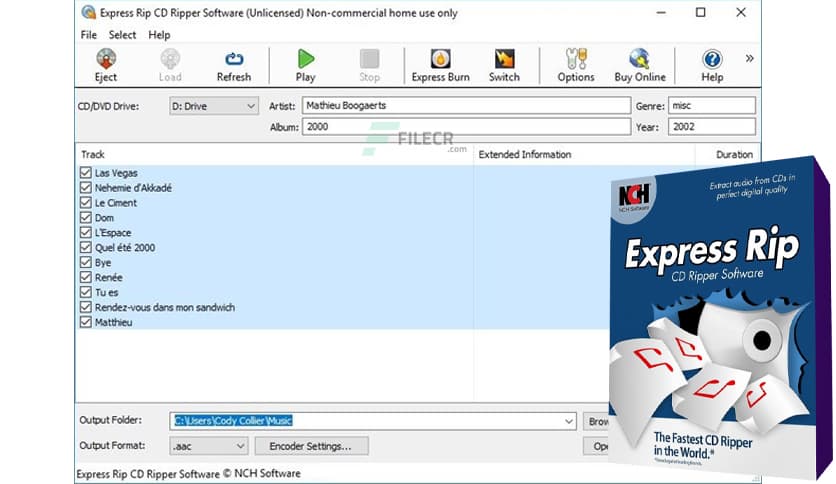Play the selected track
The height and width of the screenshot is (484, 836).
pos(306,65)
